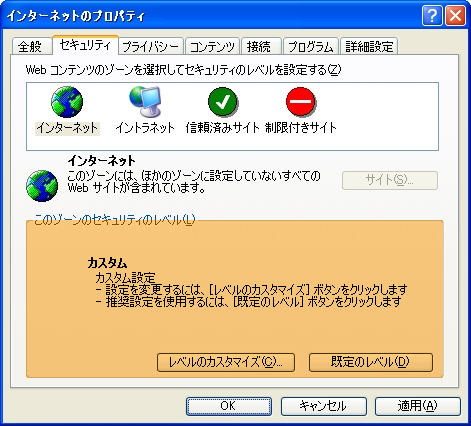
Task: Click the 既定のレベル(D) button
Action: tap(371, 362)
